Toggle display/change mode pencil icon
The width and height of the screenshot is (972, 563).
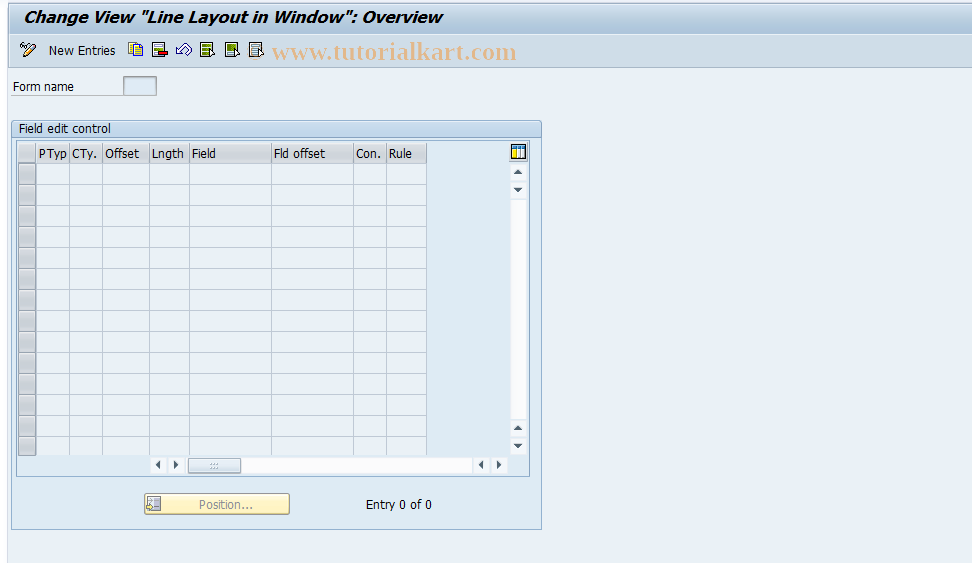coord(28,50)
